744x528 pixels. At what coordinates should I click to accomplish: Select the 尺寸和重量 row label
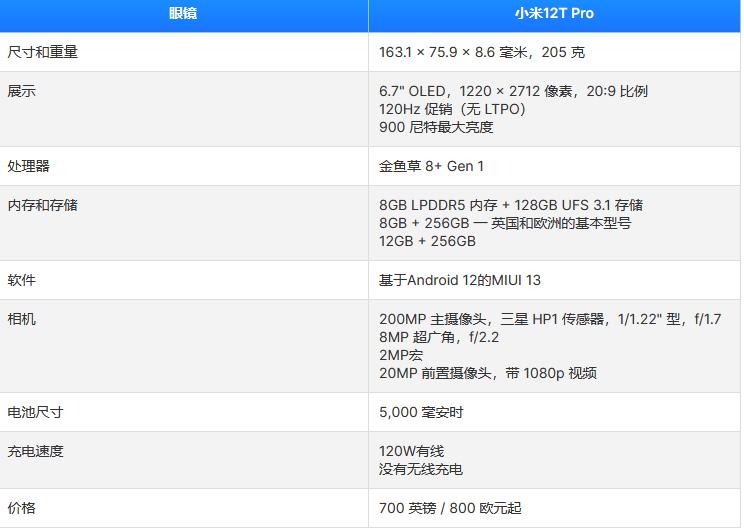tap(43, 52)
